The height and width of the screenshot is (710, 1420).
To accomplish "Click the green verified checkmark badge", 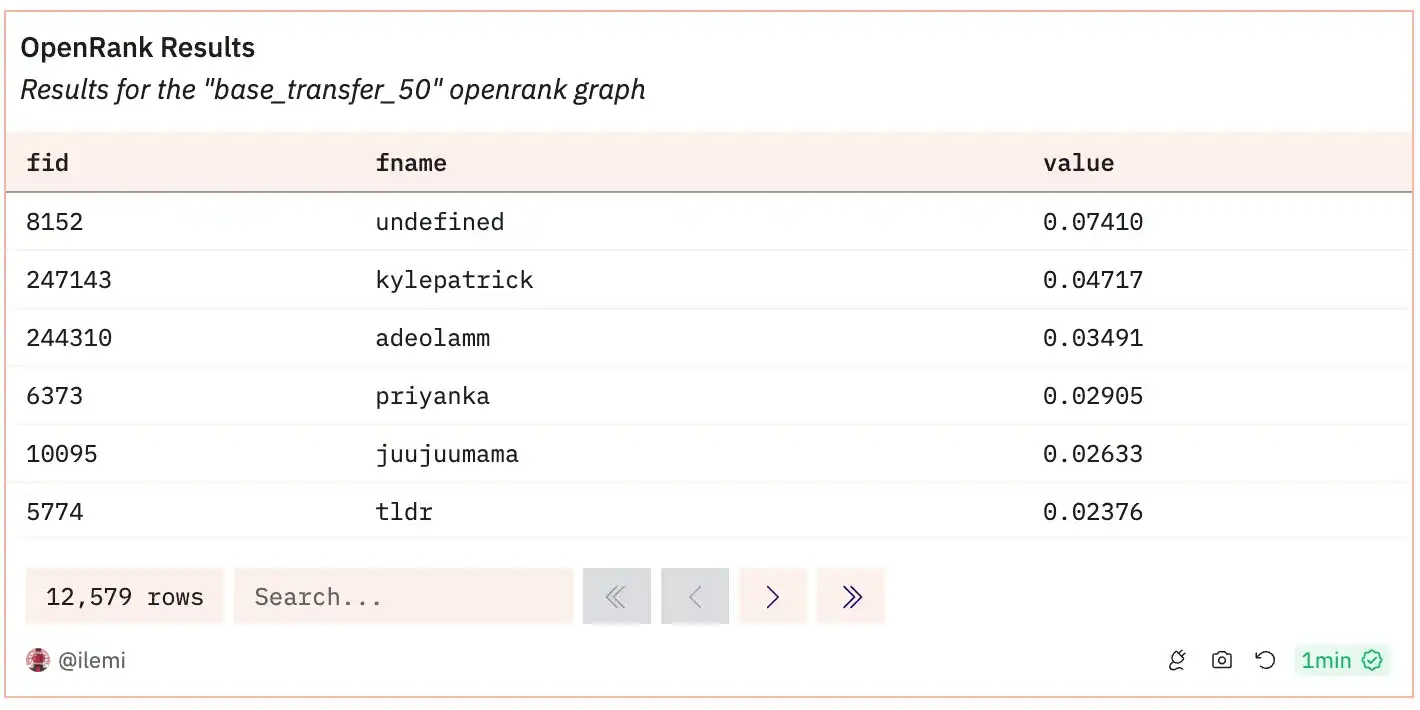I will pos(1372,660).
